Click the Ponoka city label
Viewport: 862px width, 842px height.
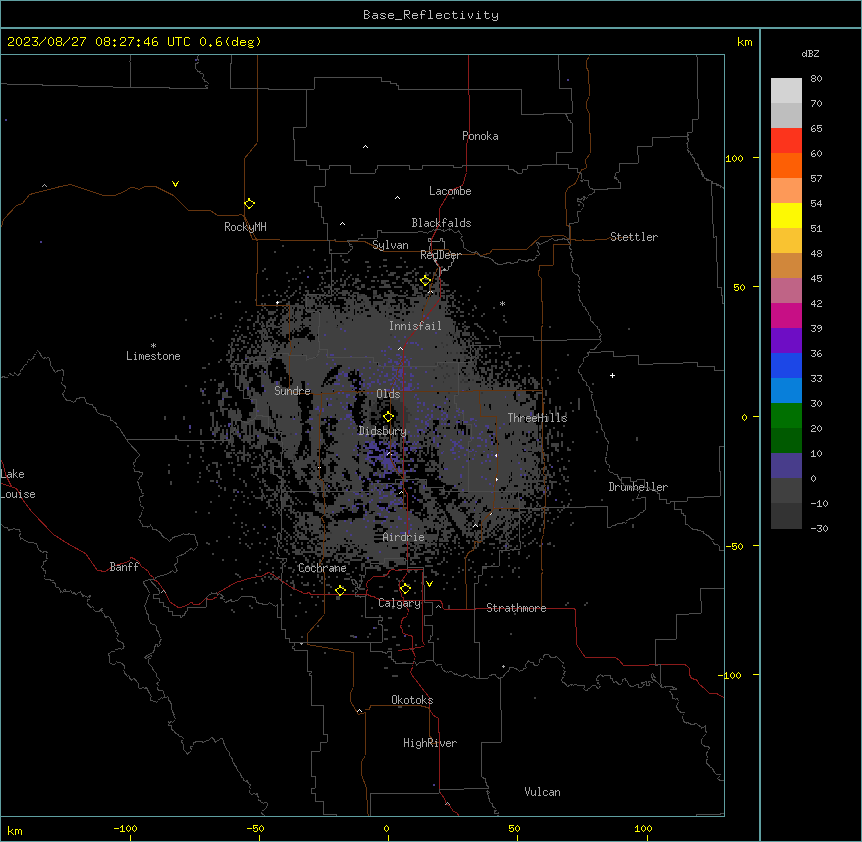(x=480, y=136)
